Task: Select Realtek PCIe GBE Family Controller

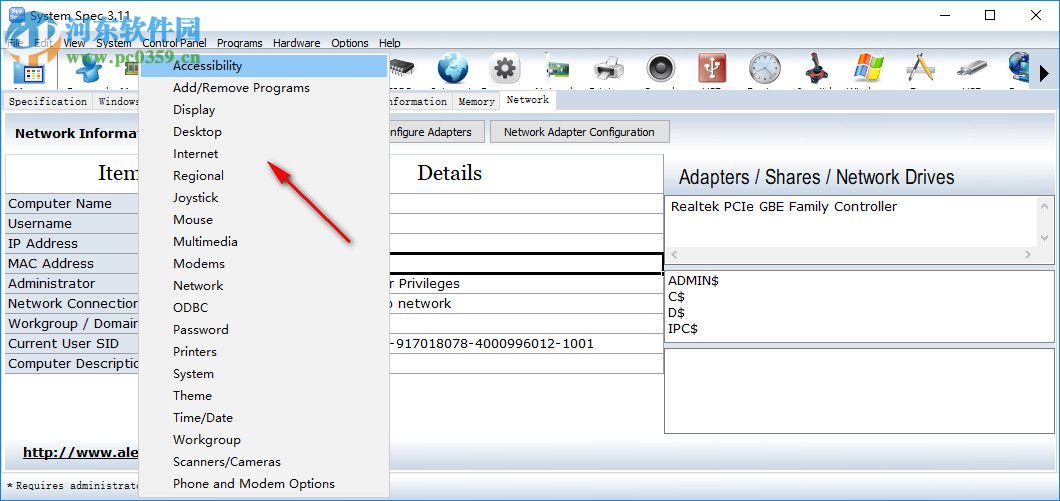Action: tap(784, 207)
